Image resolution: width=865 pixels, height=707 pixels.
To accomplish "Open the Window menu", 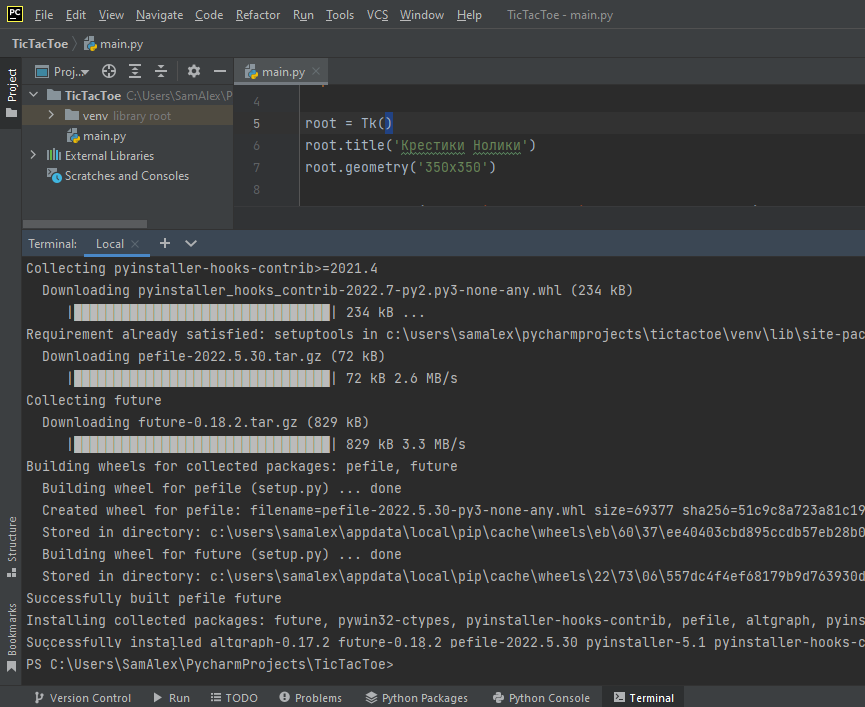I will pyautogui.click(x=421, y=15).
